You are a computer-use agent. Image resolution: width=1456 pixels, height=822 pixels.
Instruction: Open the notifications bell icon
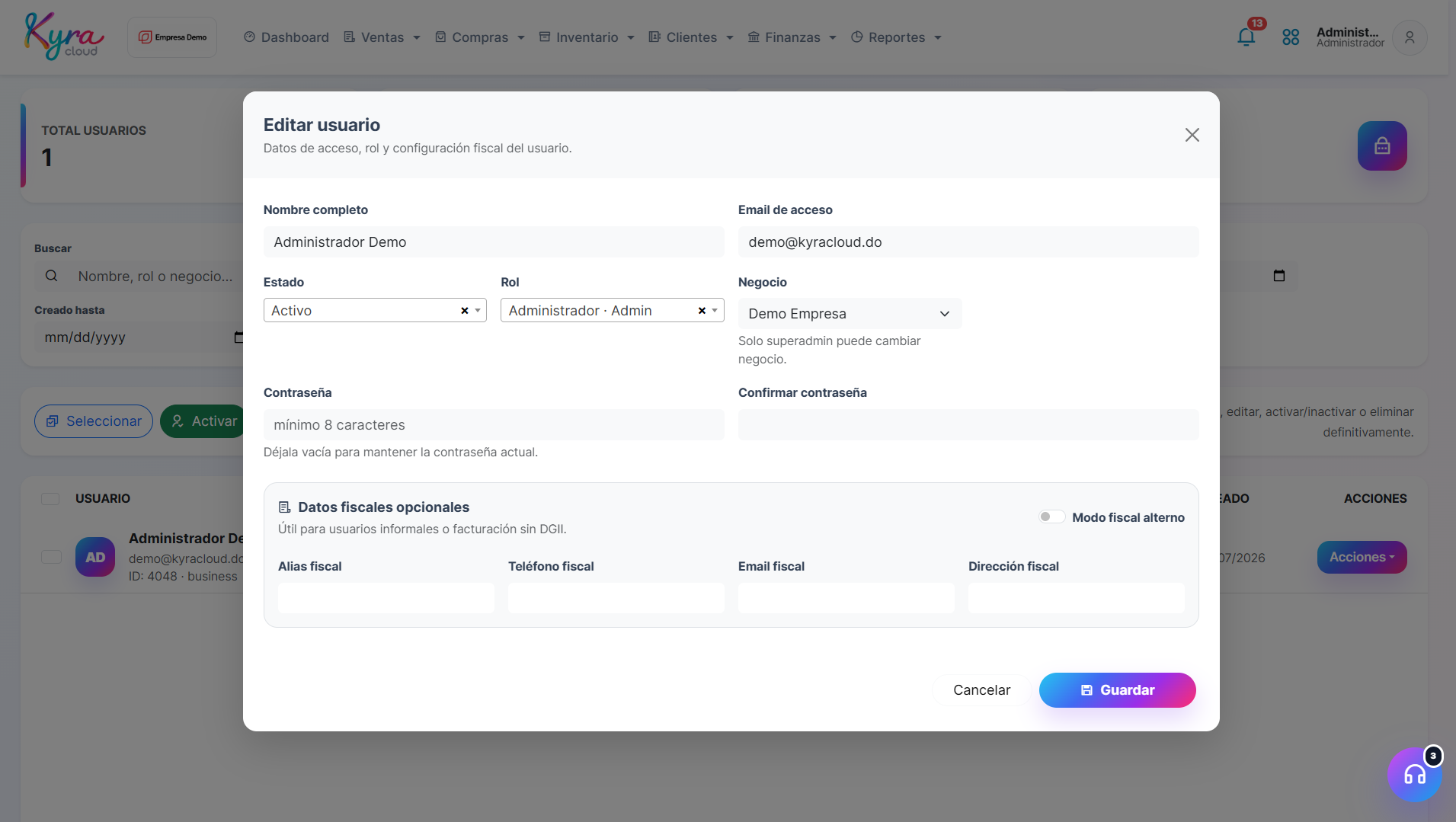tap(1246, 37)
